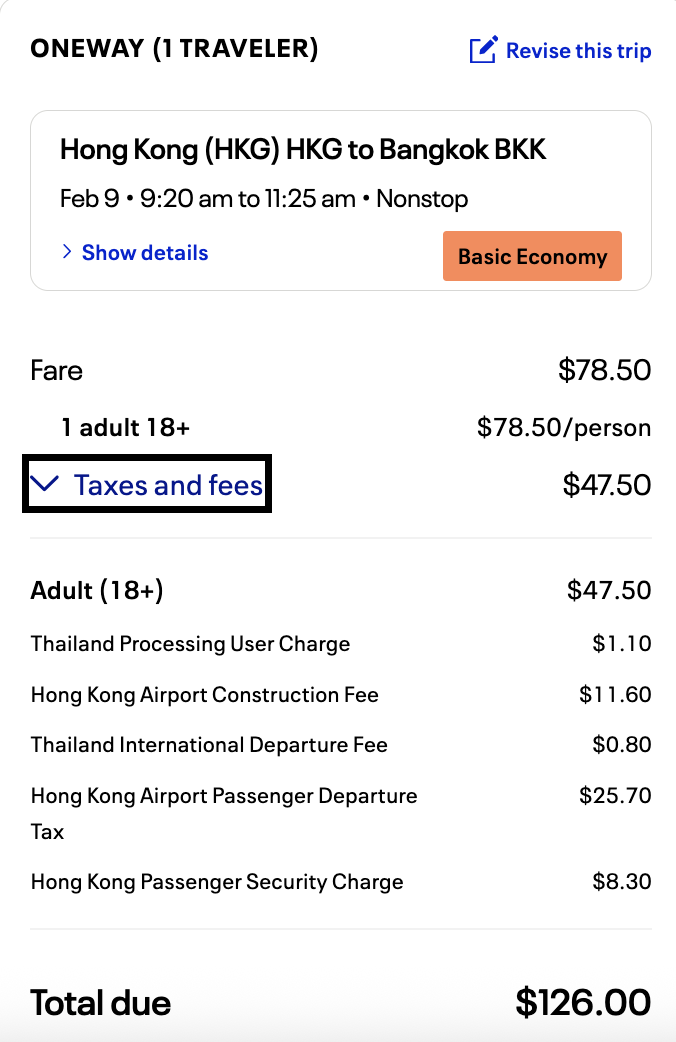The height and width of the screenshot is (1042, 676).
Task: Click the chevron arrow next to Show details
Action: click(67, 253)
